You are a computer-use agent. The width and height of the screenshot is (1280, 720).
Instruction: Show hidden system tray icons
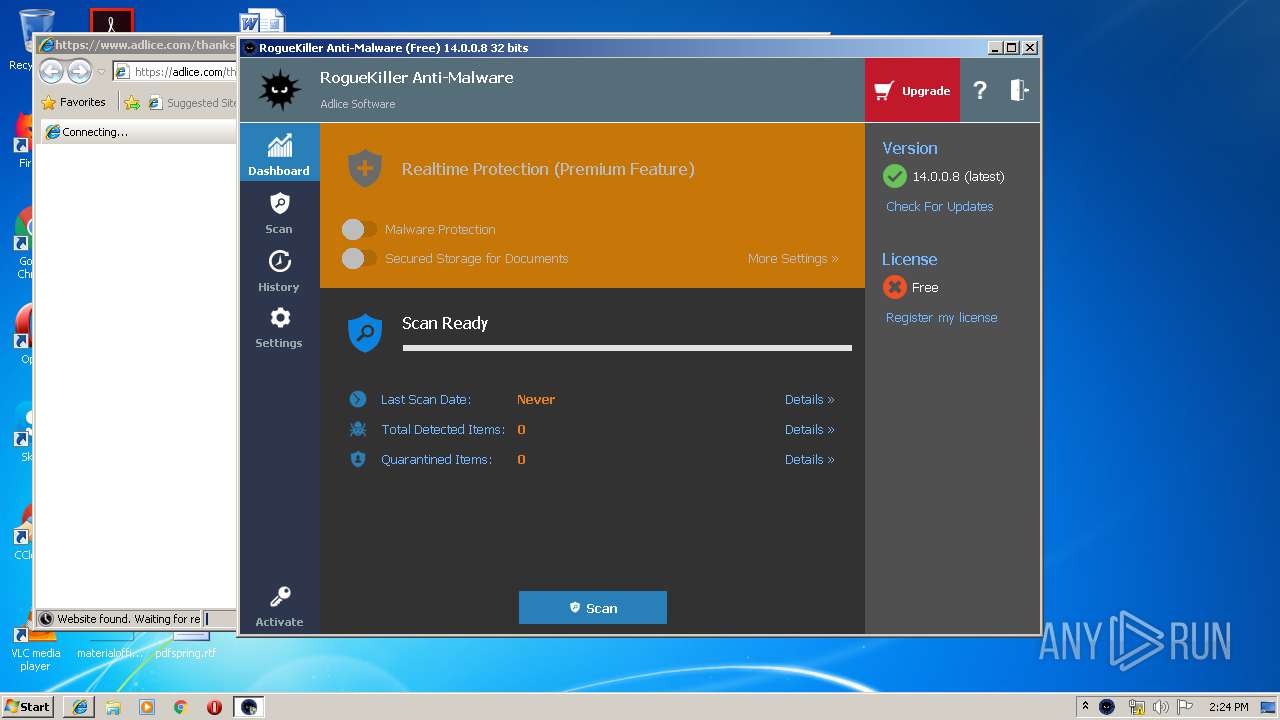(1085, 706)
